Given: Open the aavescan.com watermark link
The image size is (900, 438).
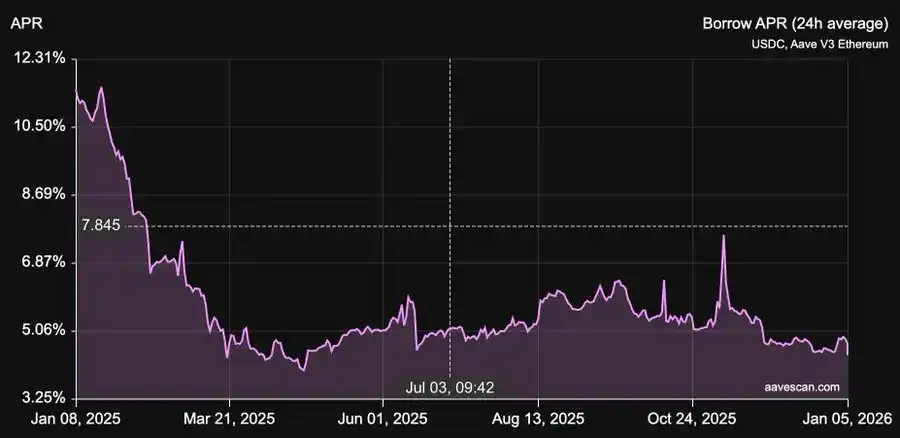Looking at the screenshot, I should [800, 385].
